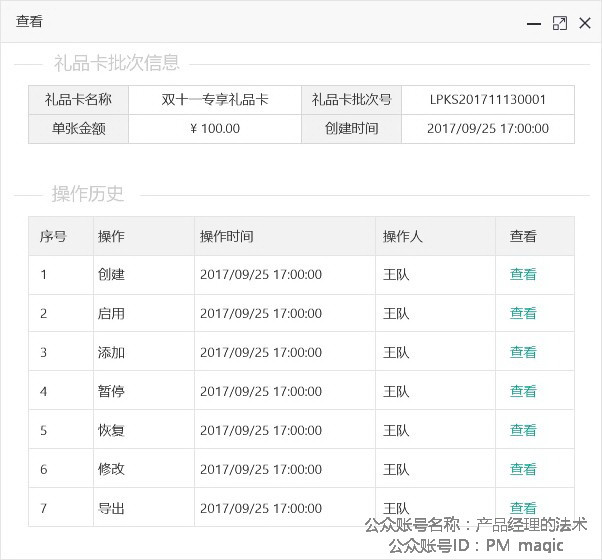This screenshot has height=560, width=602.
Task: Click the 操作历史 section heading
Action: 88,194
